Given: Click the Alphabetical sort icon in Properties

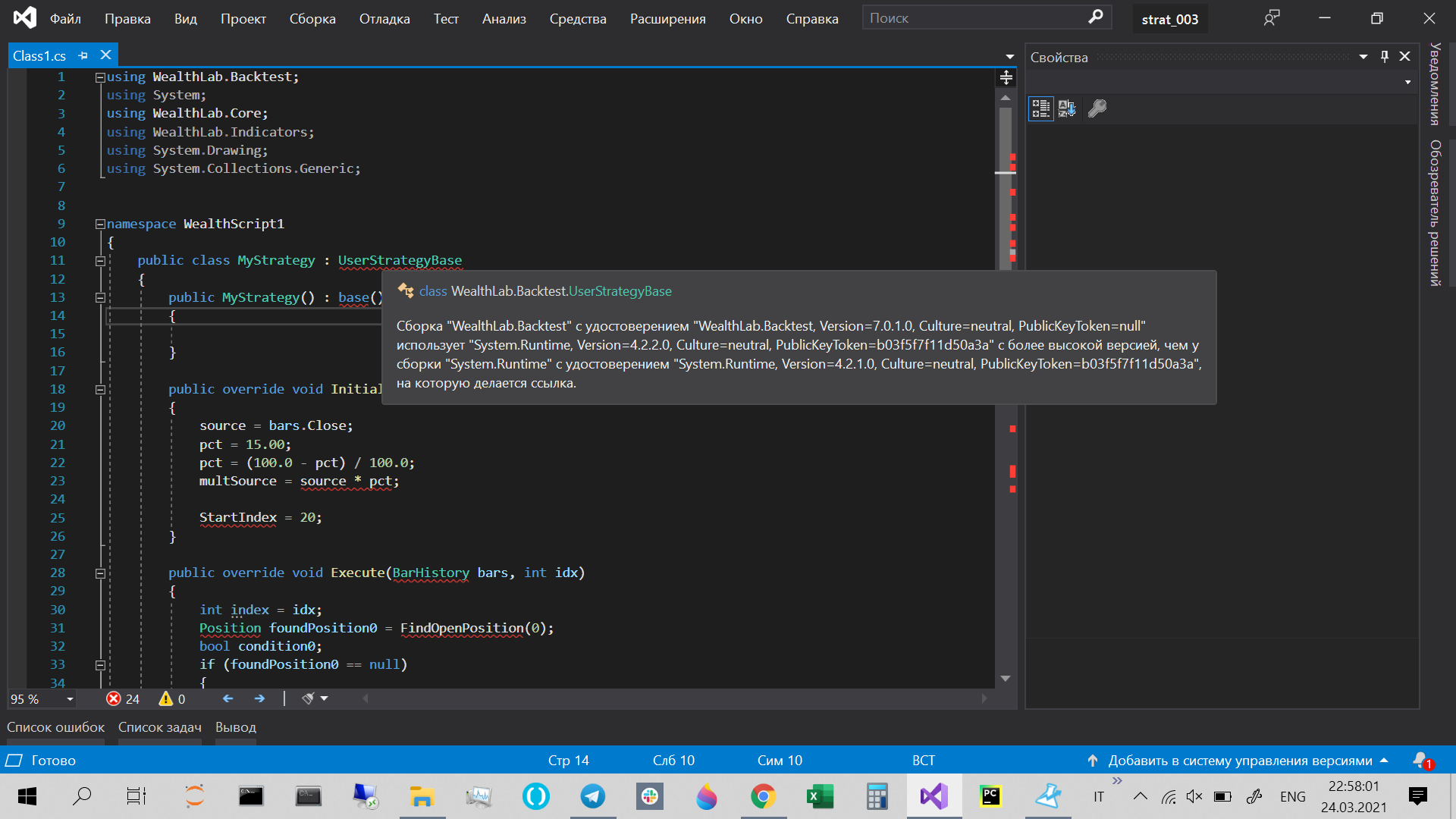Looking at the screenshot, I should 1067,108.
